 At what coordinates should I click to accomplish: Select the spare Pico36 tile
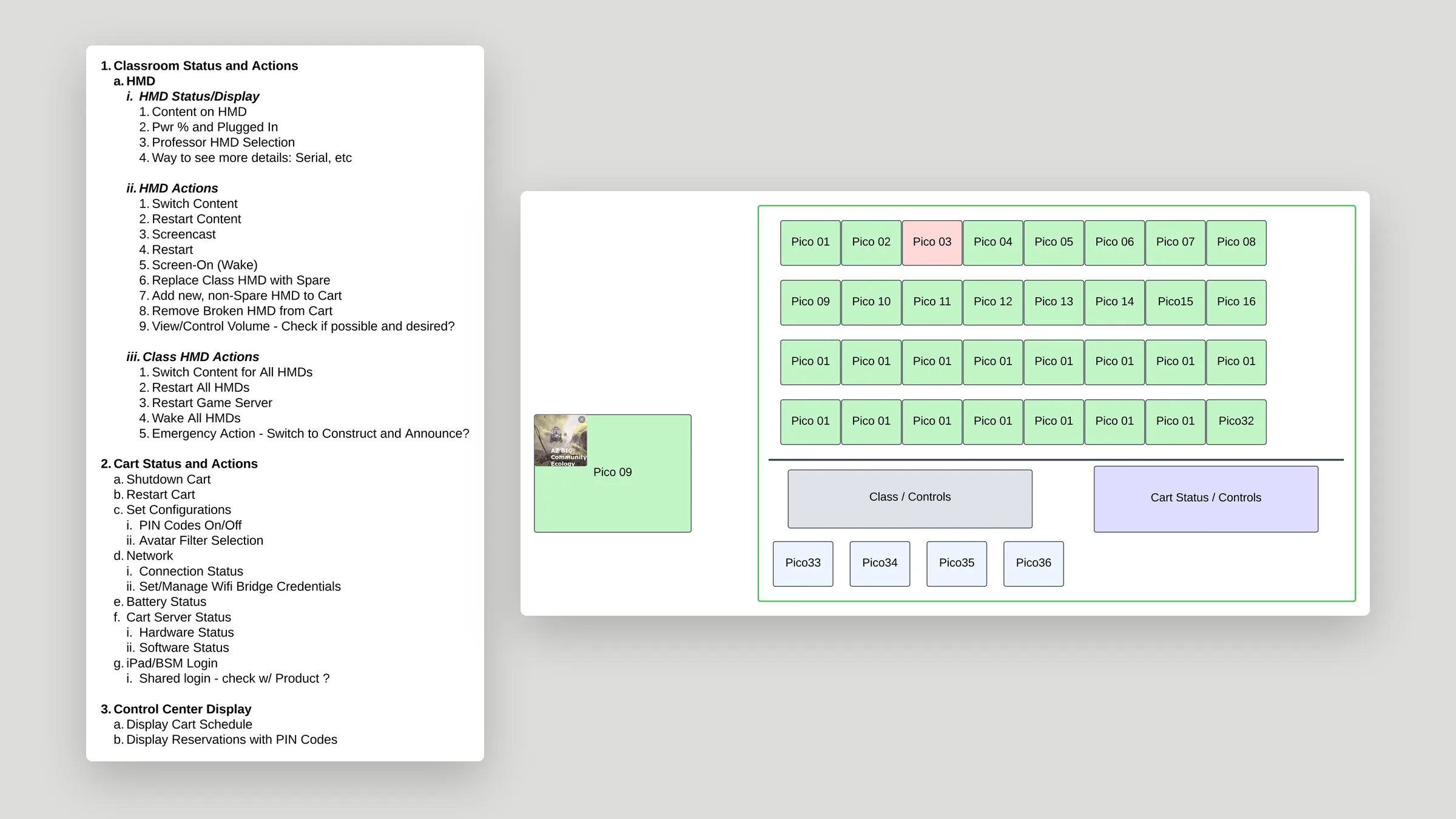1034,564
